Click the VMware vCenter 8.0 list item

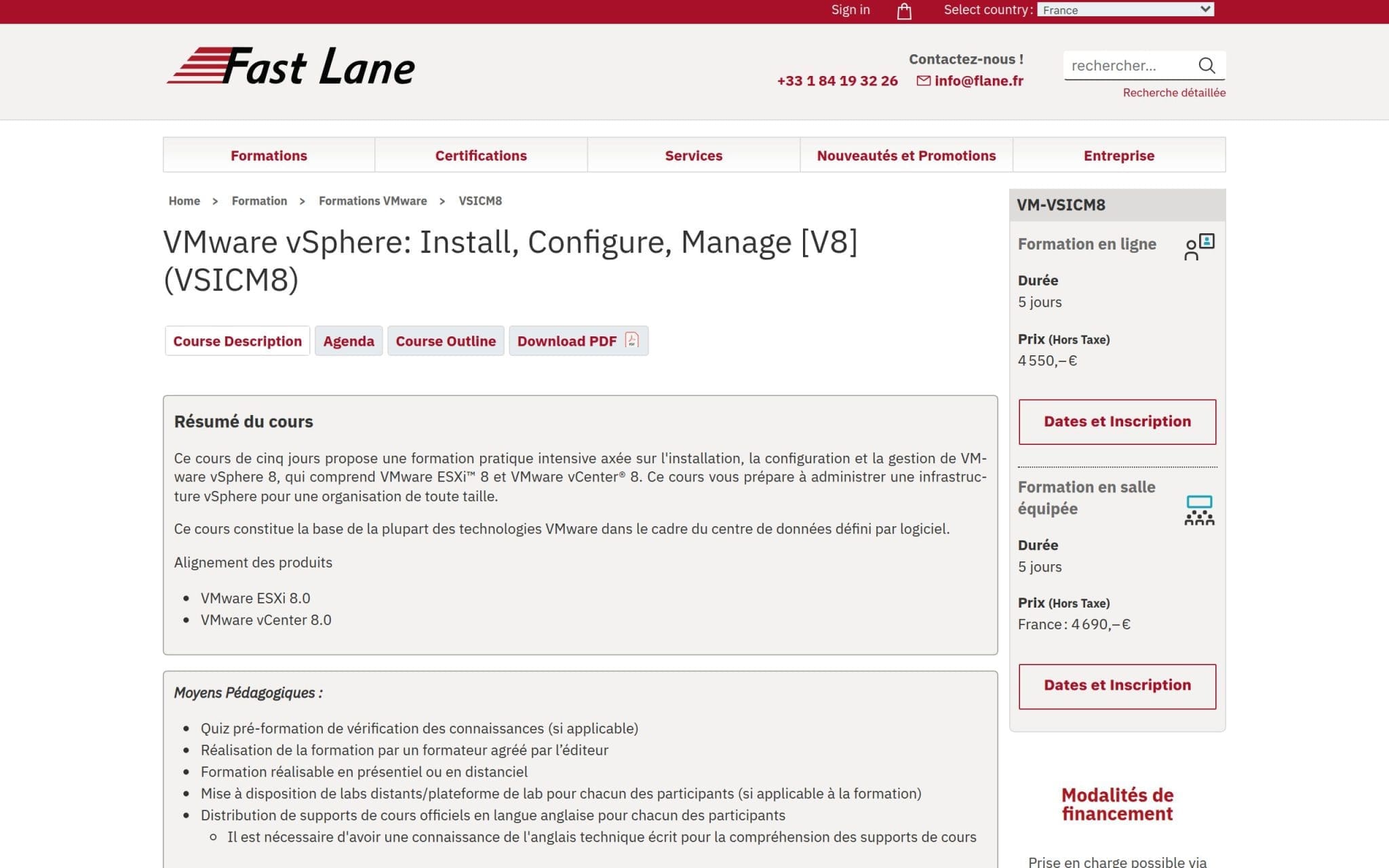[266, 620]
